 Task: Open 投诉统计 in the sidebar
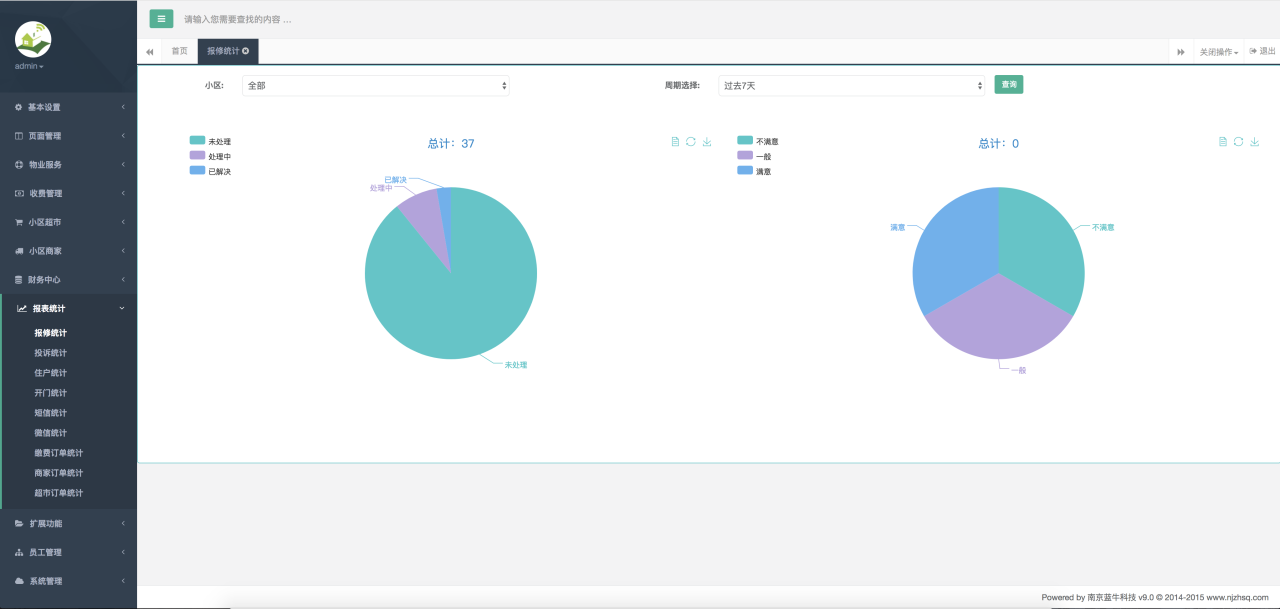(51, 353)
